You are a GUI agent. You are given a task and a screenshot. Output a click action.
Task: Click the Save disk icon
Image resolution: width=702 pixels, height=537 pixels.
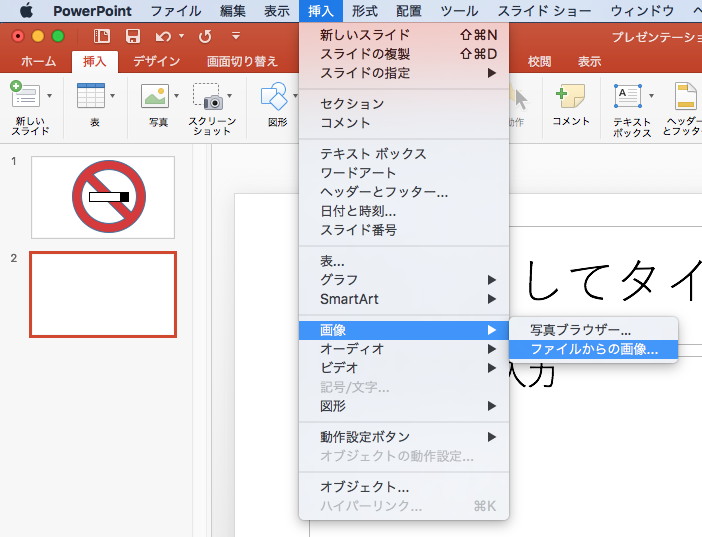click(133, 36)
